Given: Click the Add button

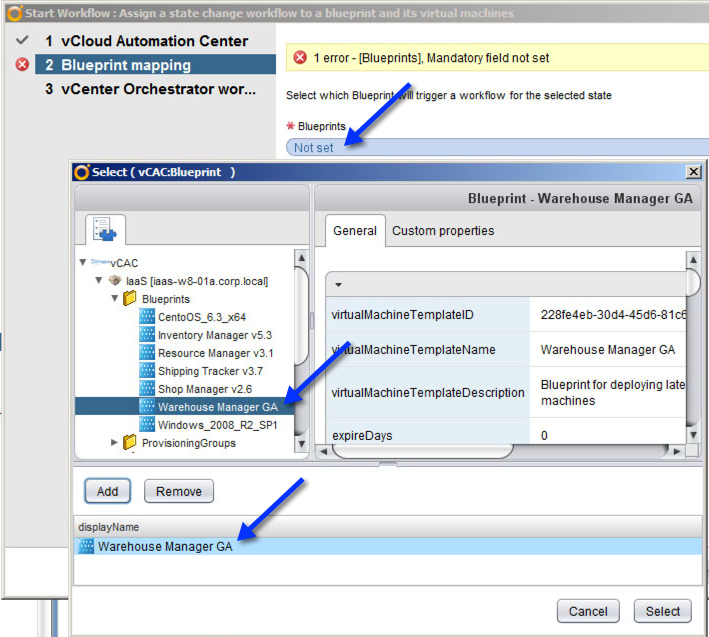Looking at the screenshot, I should (x=107, y=491).
